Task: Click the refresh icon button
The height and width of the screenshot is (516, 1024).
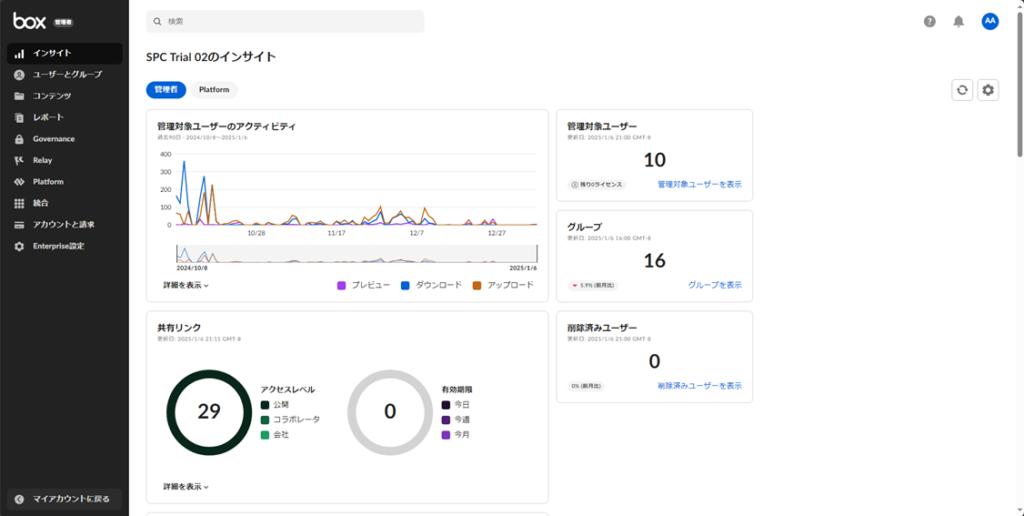Action: coord(962,90)
